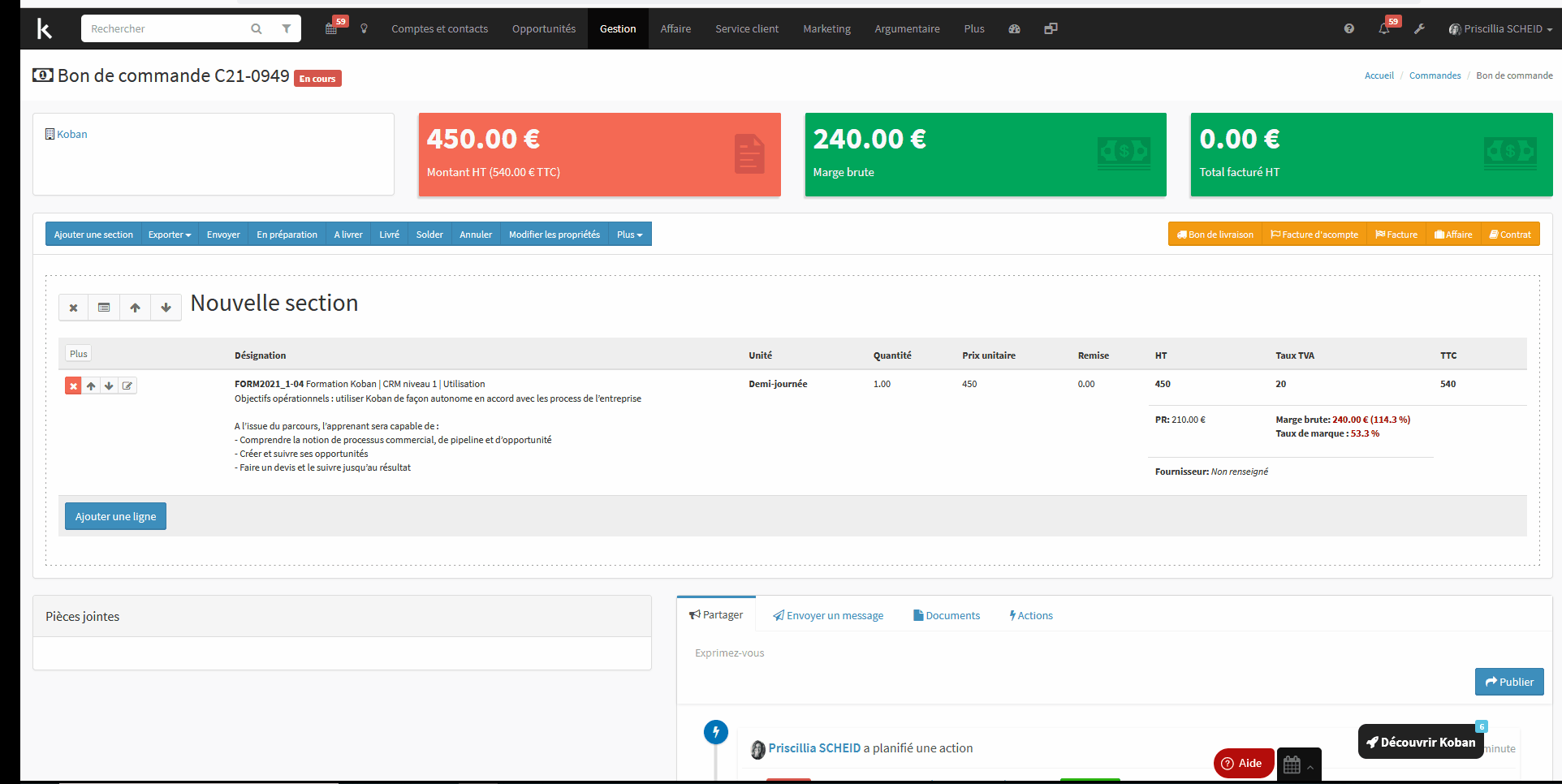This screenshot has width=1562, height=784.
Task: Go to Commandes in the breadcrumb
Action: (1435, 75)
